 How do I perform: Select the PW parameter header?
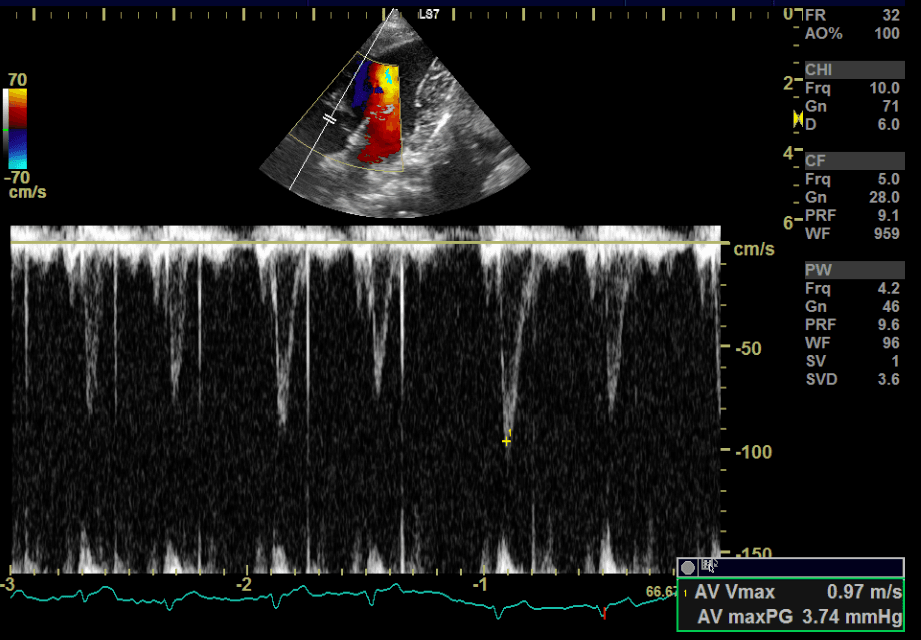pos(817,270)
